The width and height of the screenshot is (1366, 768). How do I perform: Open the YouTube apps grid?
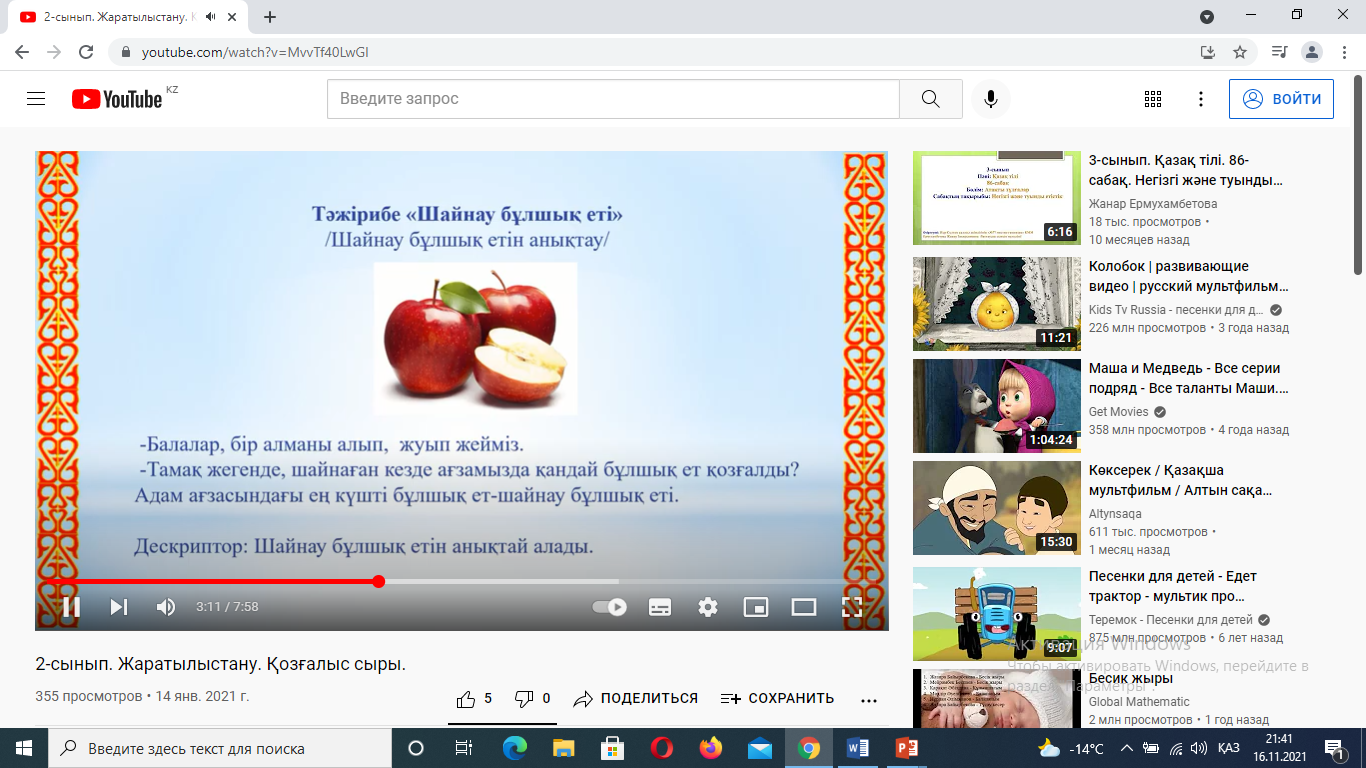(1153, 99)
